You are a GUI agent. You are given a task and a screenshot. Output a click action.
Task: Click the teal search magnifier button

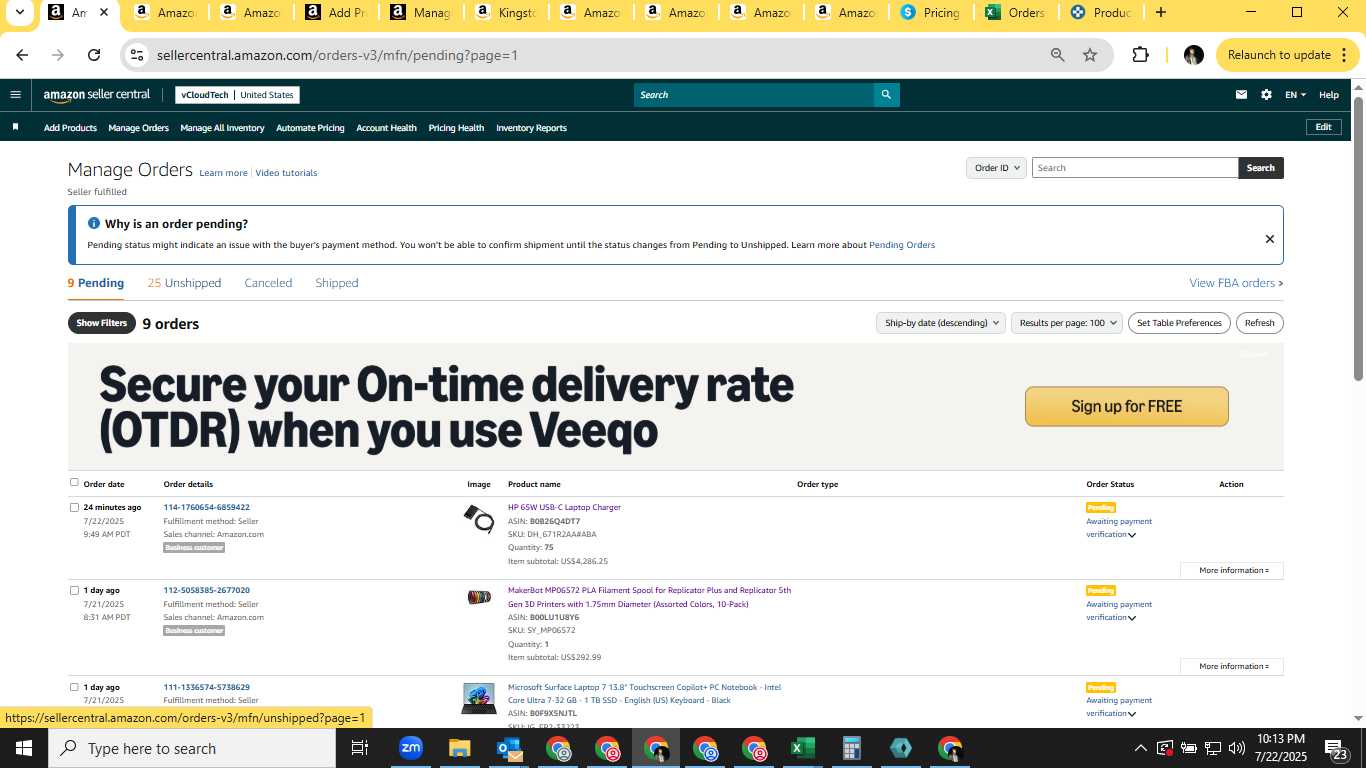(x=886, y=95)
